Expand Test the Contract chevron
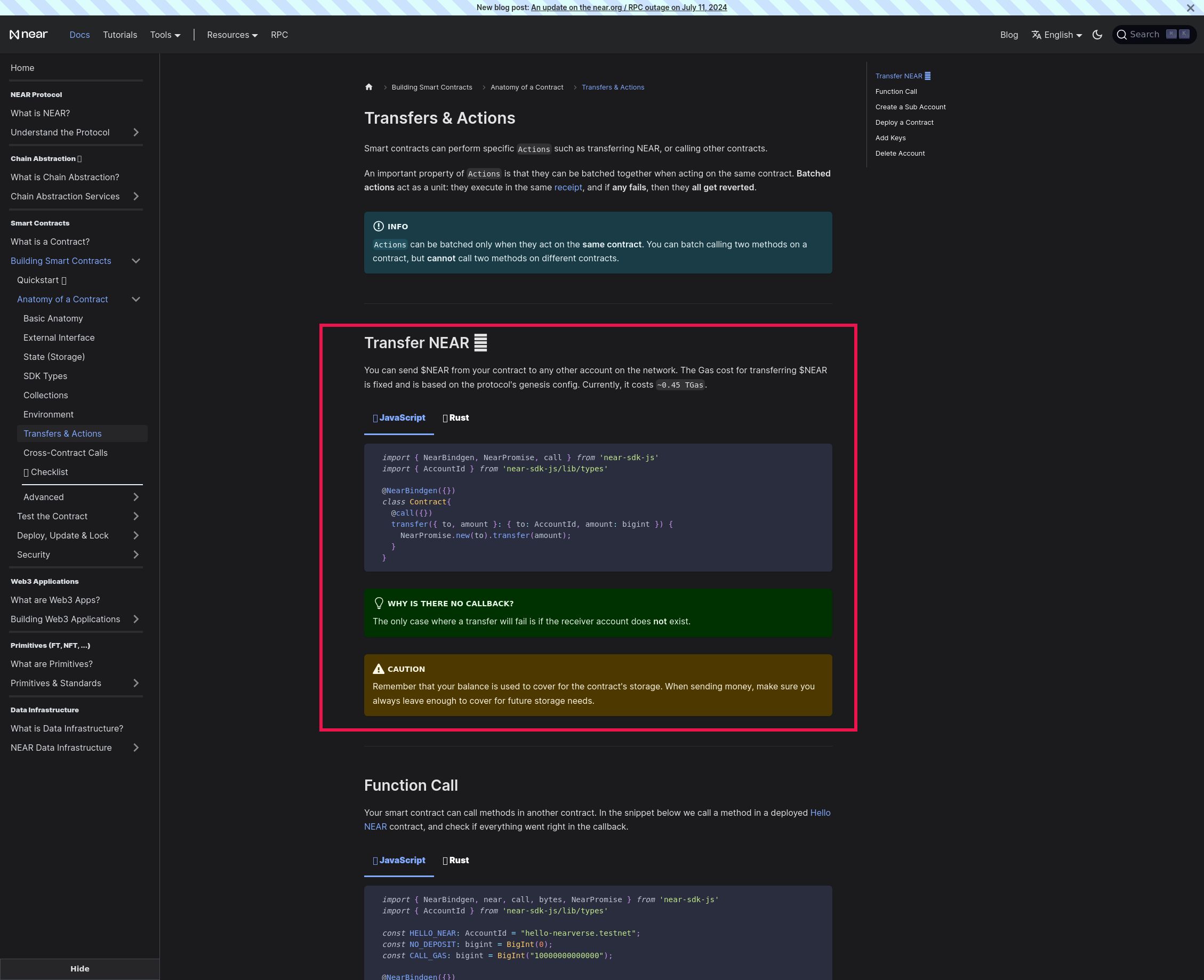Image resolution: width=1204 pixels, height=980 pixels. [x=136, y=516]
